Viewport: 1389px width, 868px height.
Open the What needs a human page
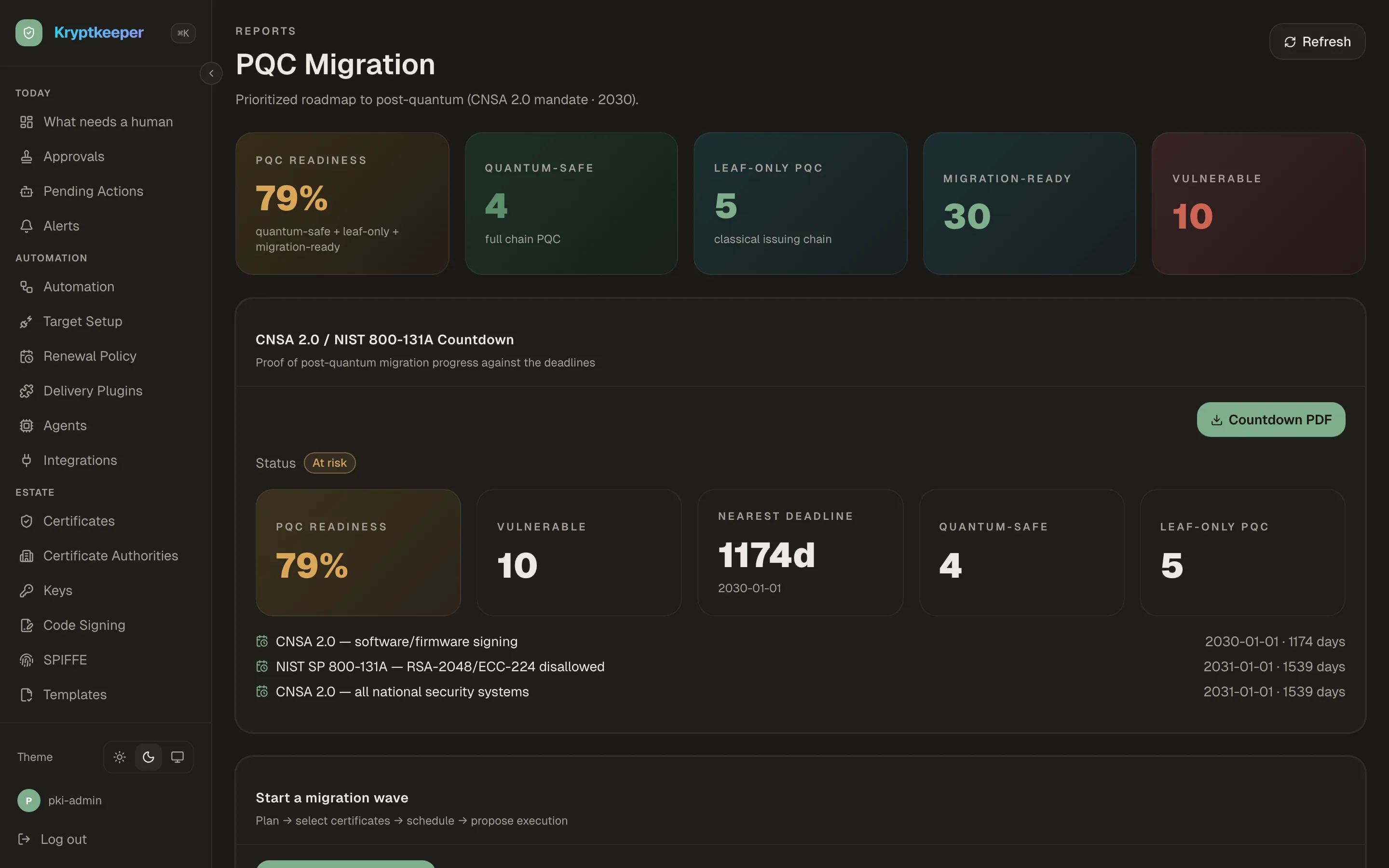coord(106,122)
